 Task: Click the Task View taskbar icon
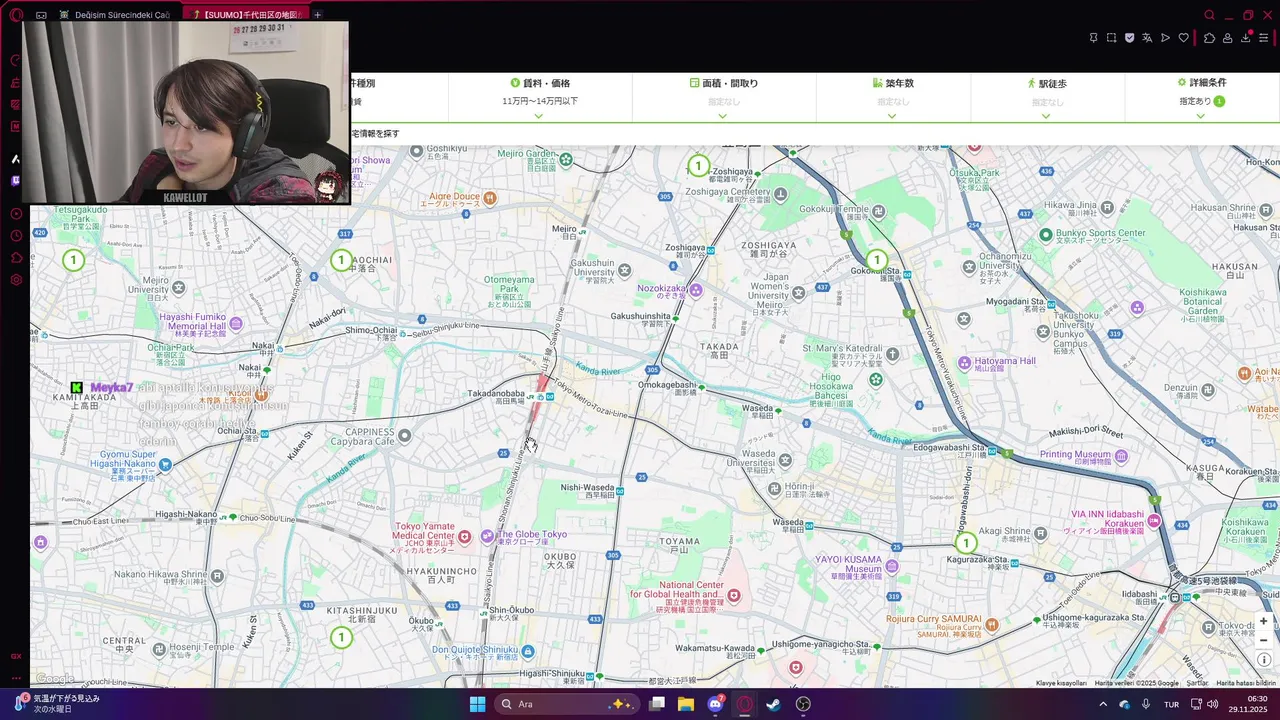pyautogui.click(x=657, y=704)
